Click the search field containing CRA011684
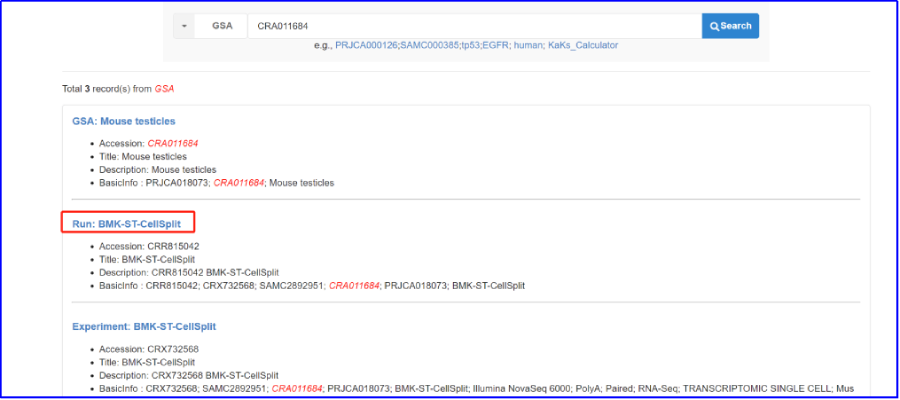Image resolution: width=900 pixels, height=400 pixels. (470, 26)
